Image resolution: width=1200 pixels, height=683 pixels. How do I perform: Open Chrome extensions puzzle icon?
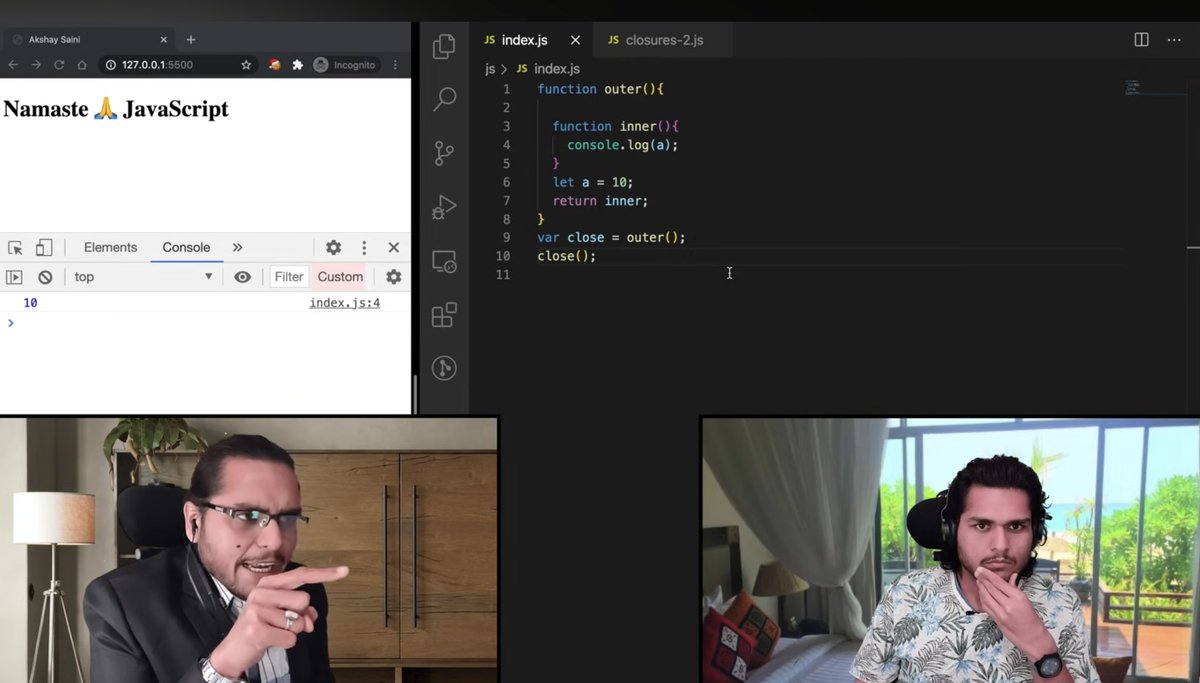[x=297, y=65]
